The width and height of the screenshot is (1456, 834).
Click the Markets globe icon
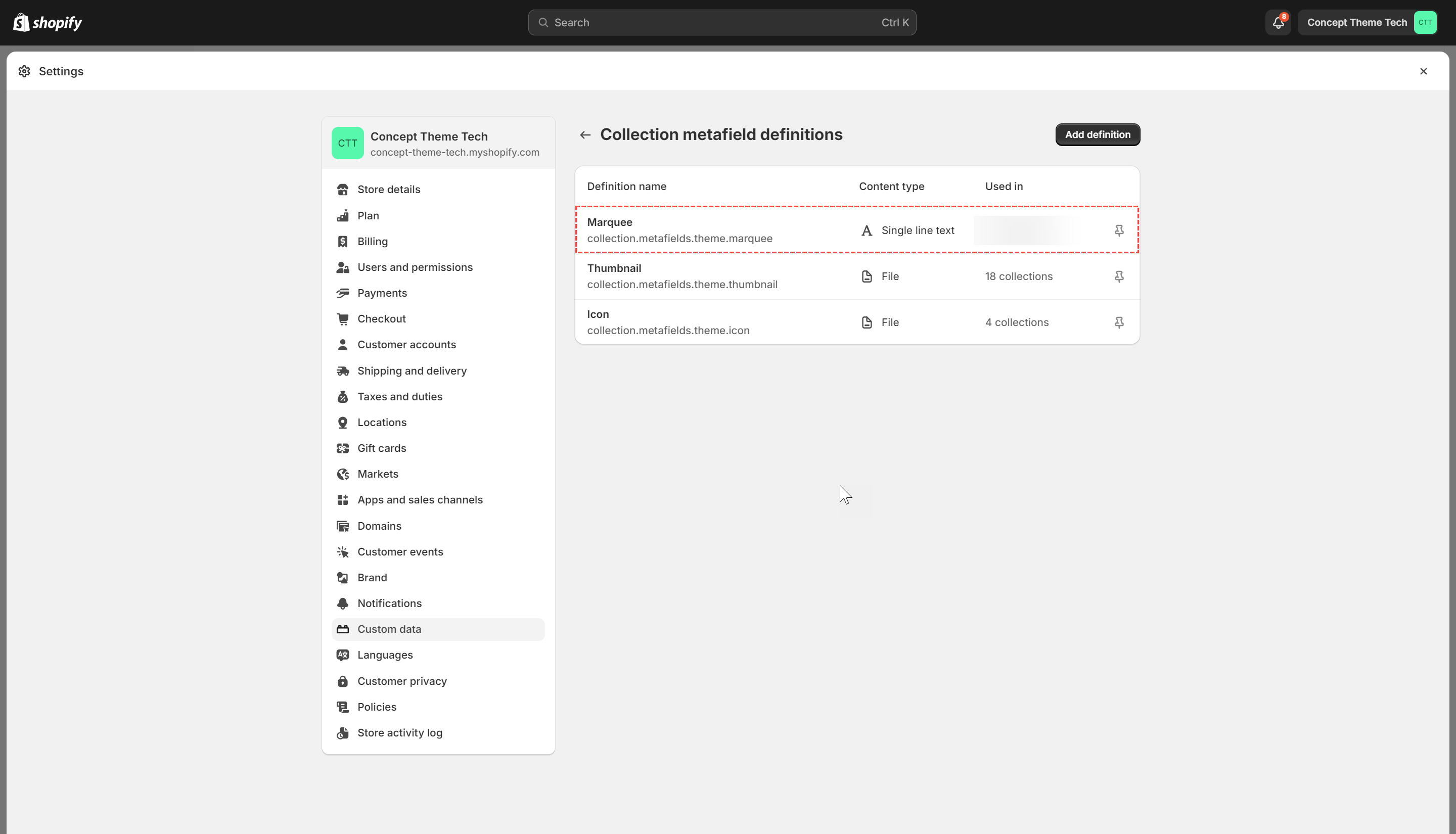tap(343, 474)
